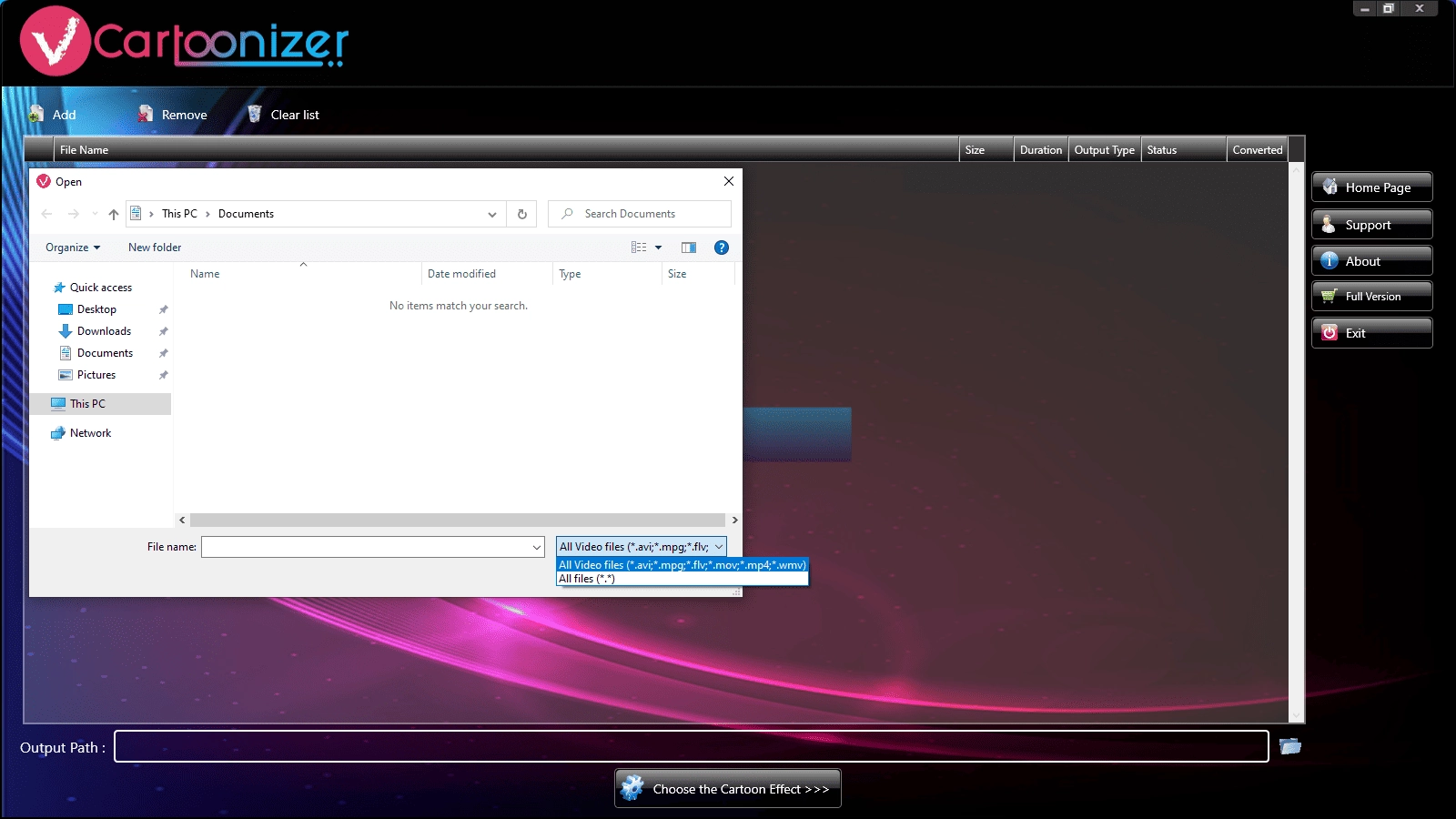Screen dimensions: 1456x819
Task: Open the Support button
Action: click(x=1371, y=225)
